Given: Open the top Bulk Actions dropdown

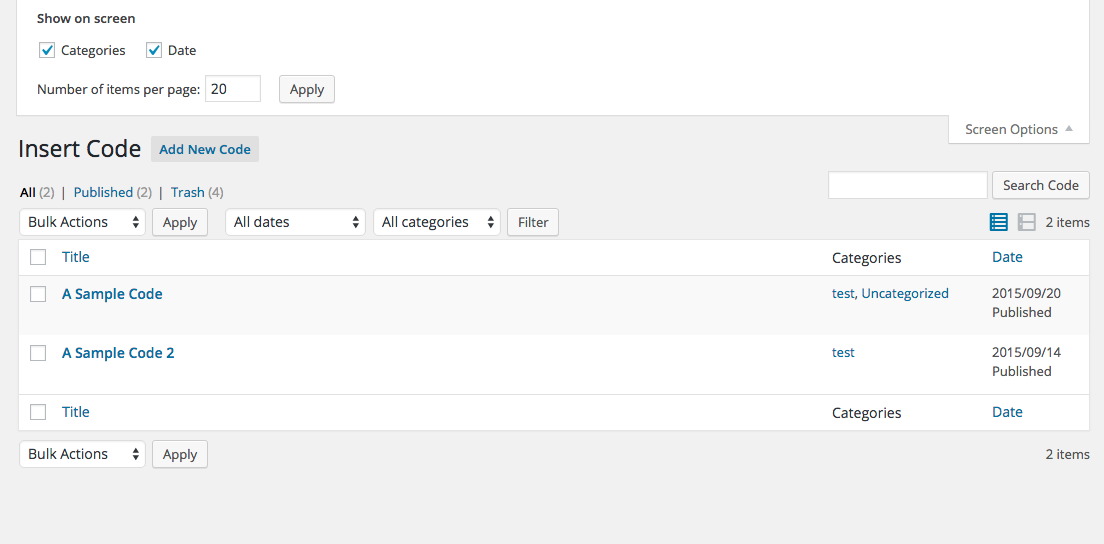Looking at the screenshot, I should coord(82,222).
